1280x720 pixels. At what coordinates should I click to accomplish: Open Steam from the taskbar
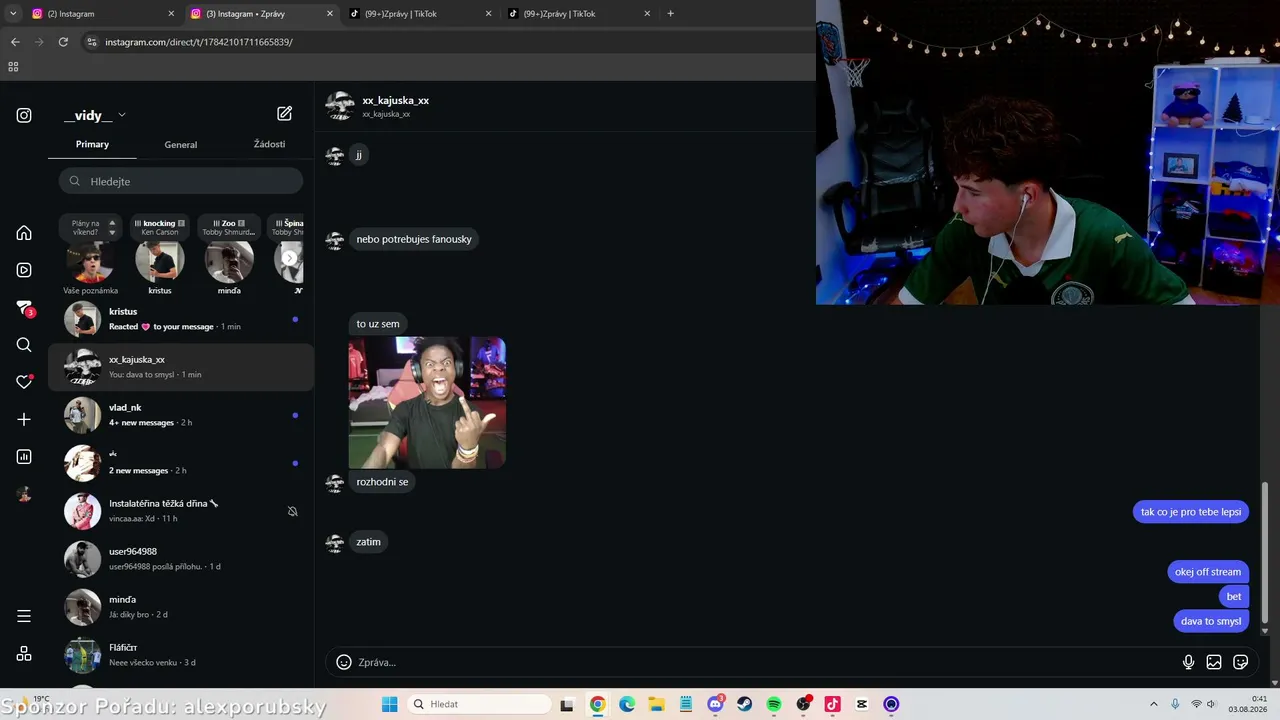[745, 704]
